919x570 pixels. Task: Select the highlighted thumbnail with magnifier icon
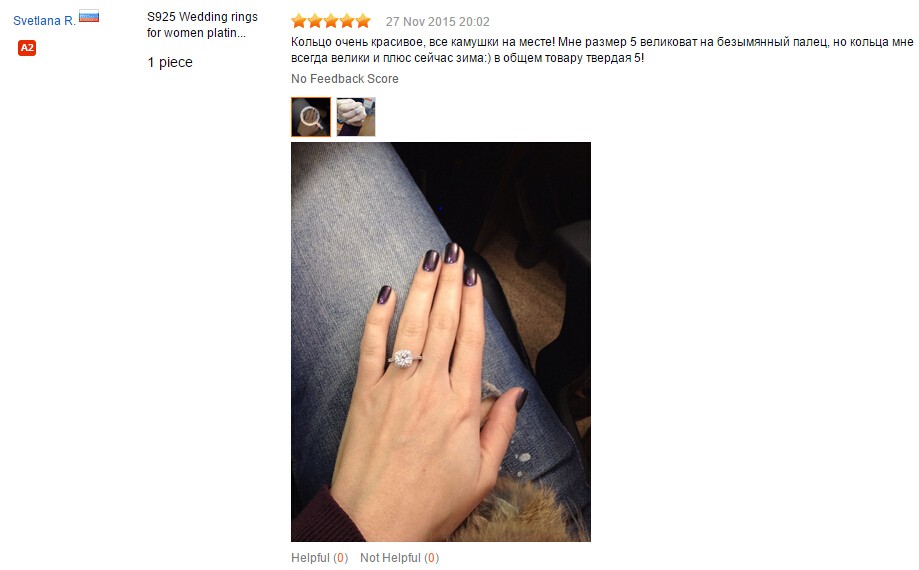point(311,117)
